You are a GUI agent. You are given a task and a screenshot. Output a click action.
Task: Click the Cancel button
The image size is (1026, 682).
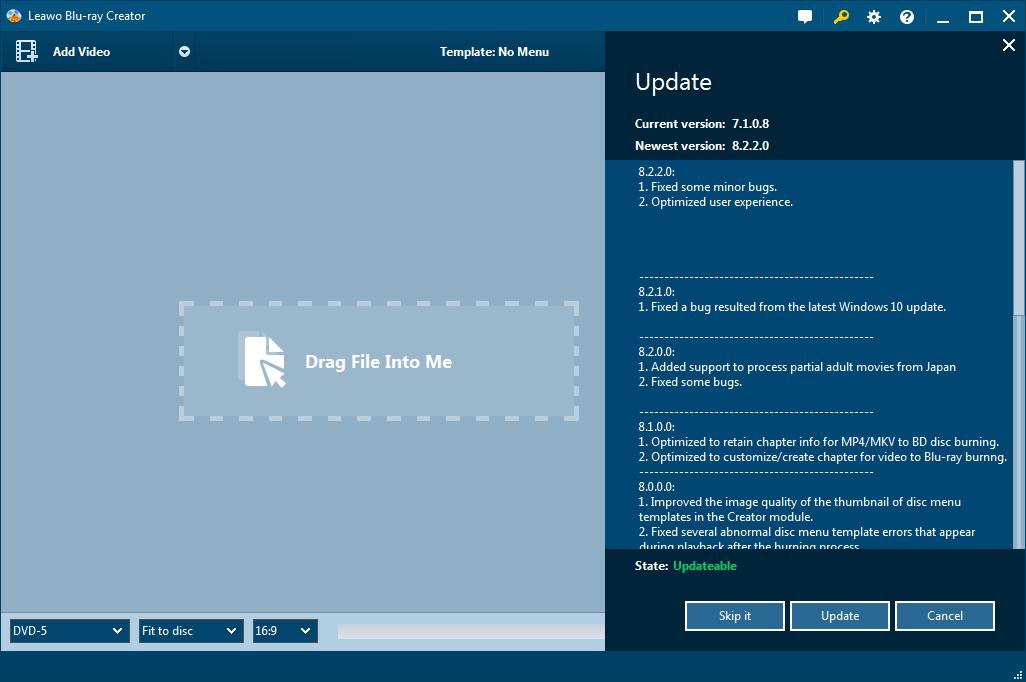945,616
